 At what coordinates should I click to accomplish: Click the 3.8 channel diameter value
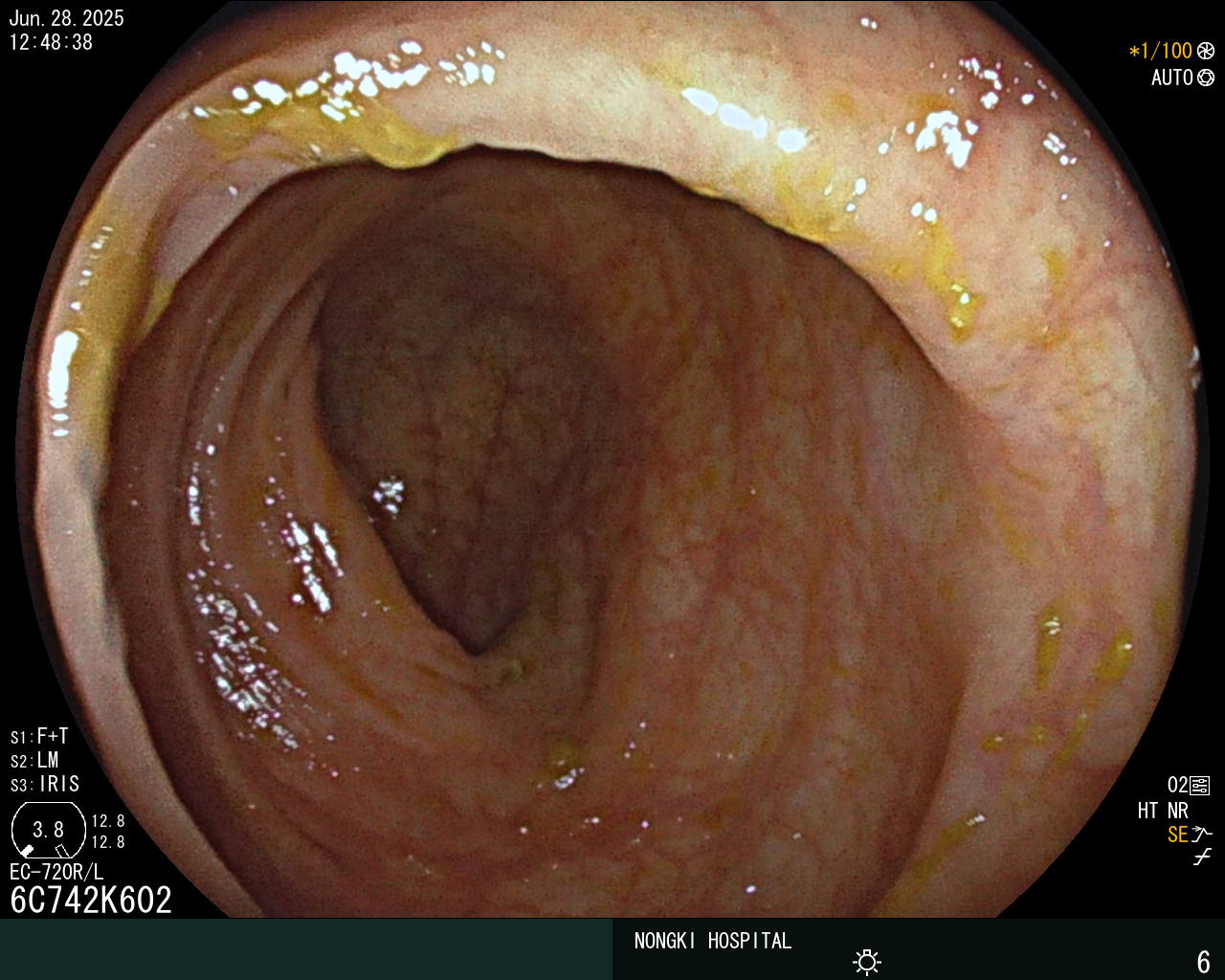click(x=48, y=830)
